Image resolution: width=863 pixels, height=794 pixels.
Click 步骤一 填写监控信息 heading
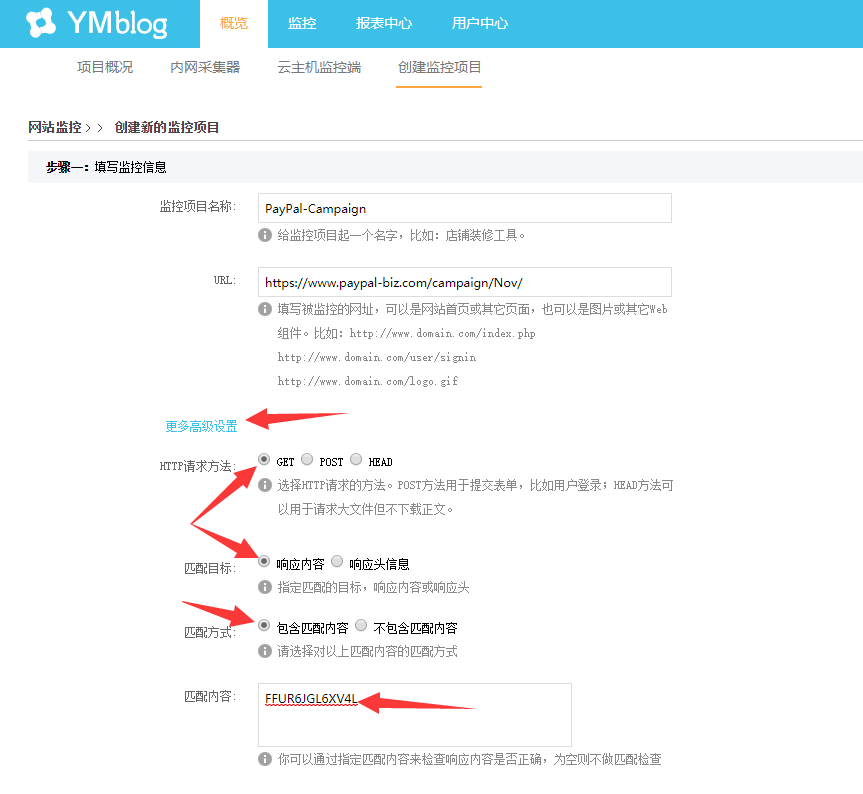106,167
